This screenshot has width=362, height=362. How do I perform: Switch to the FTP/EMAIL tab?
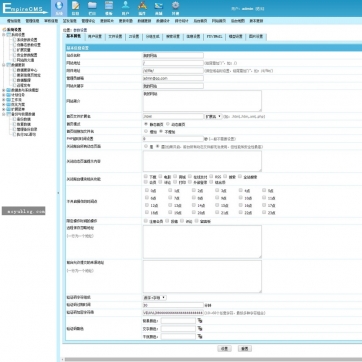click(214, 37)
